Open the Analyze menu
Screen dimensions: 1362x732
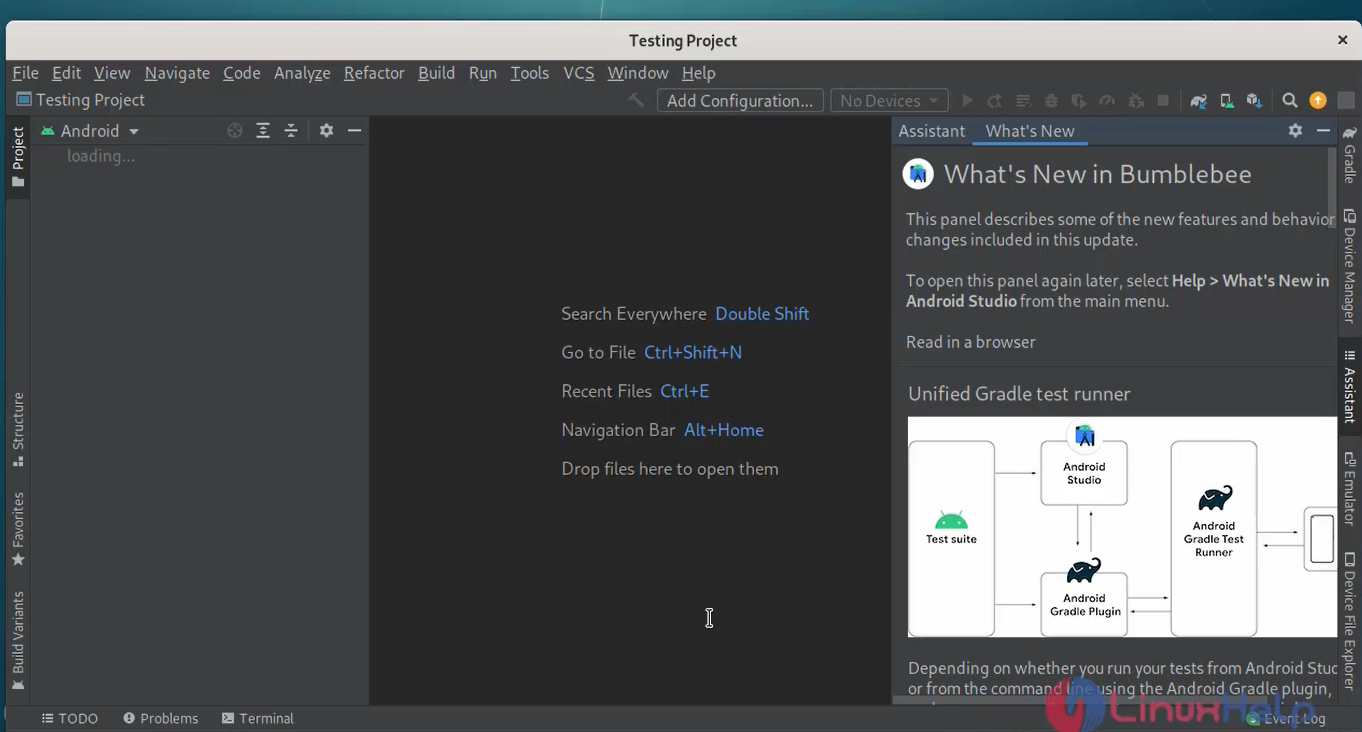pyautogui.click(x=302, y=73)
